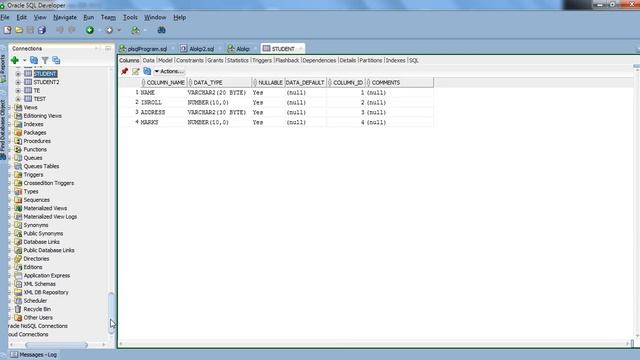Open the dropdown arrow next to new connection
Image resolution: width=640 pixels, height=360 pixels.
(x=24, y=60)
